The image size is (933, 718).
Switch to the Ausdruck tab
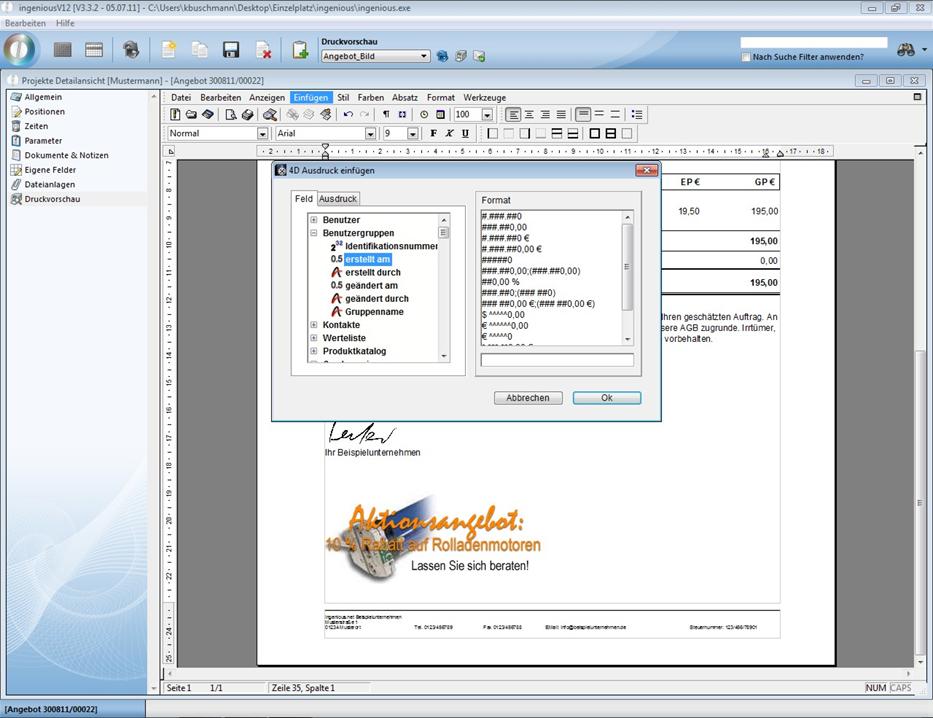(338, 199)
